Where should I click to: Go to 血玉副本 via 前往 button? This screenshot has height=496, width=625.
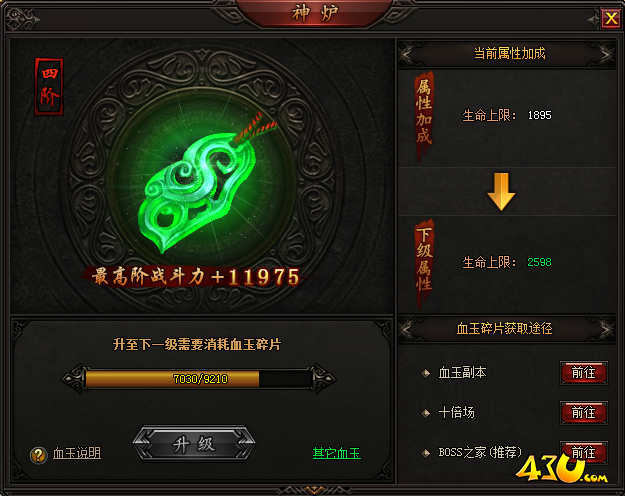tap(584, 373)
